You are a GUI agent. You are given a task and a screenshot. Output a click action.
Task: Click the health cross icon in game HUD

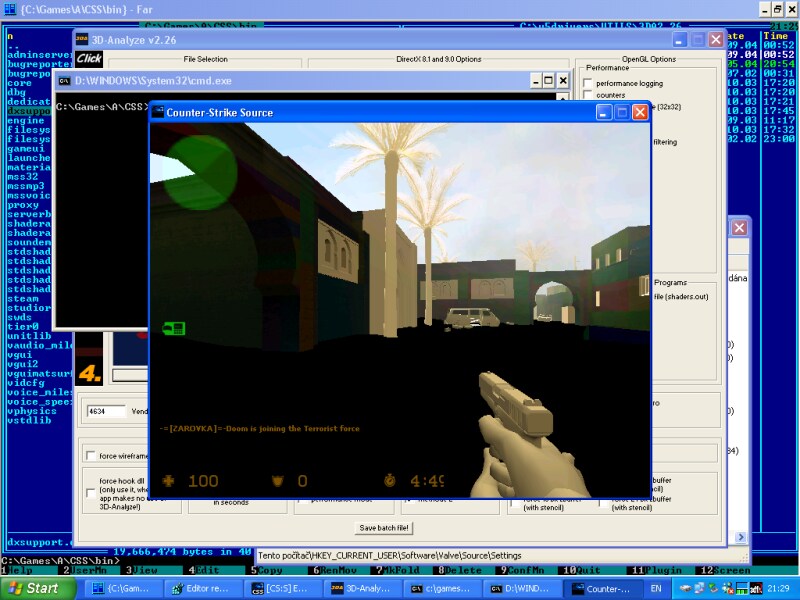[x=168, y=481]
